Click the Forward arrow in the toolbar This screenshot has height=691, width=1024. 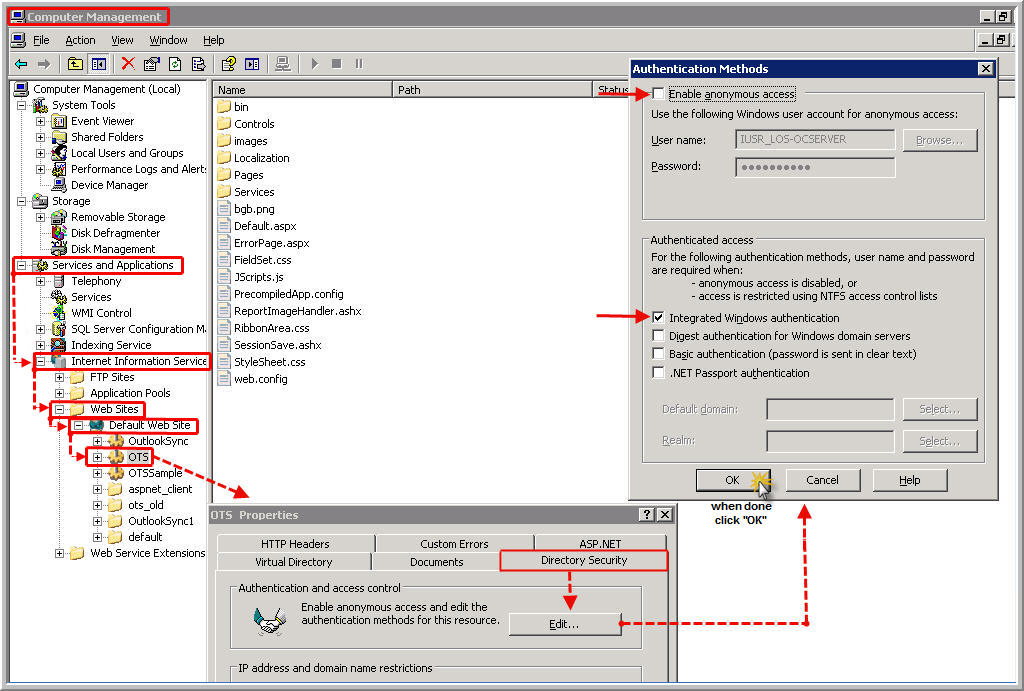(44, 64)
